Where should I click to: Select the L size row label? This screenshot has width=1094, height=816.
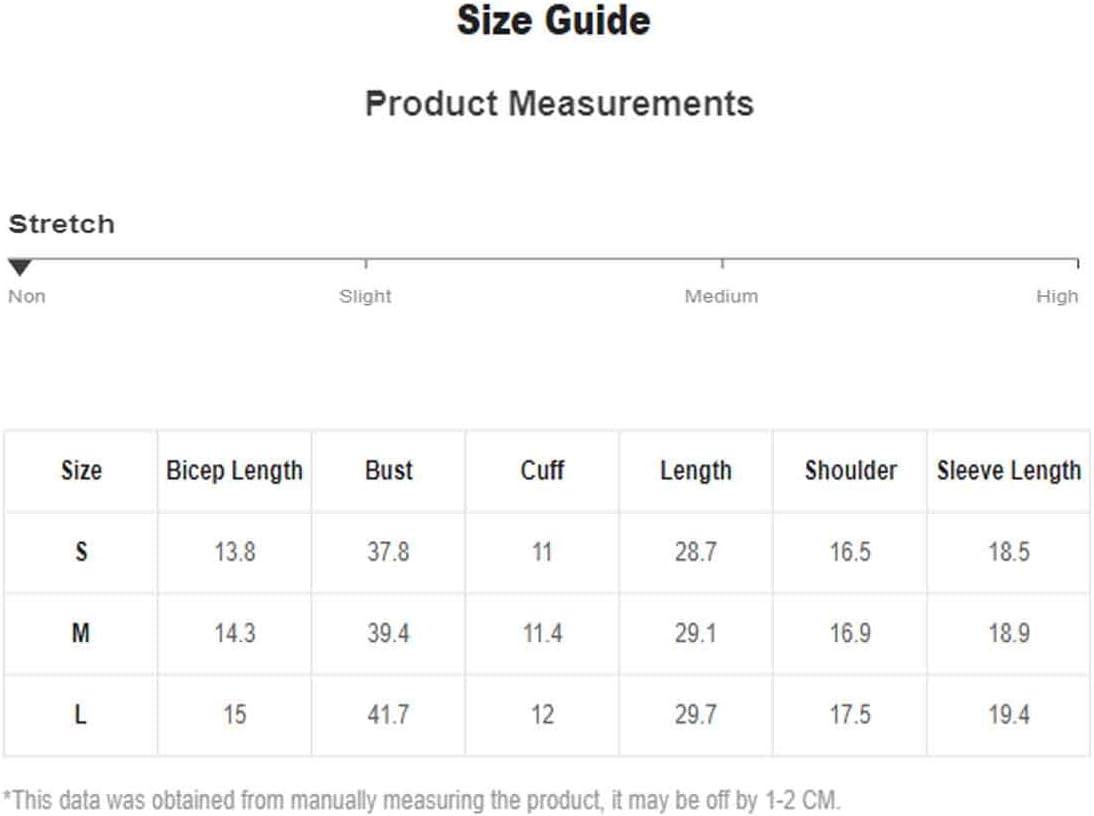[x=81, y=714]
